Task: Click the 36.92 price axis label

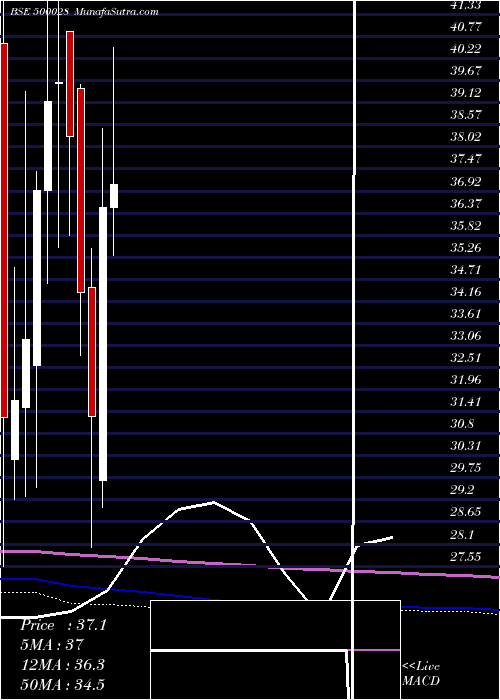Action: [465, 182]
